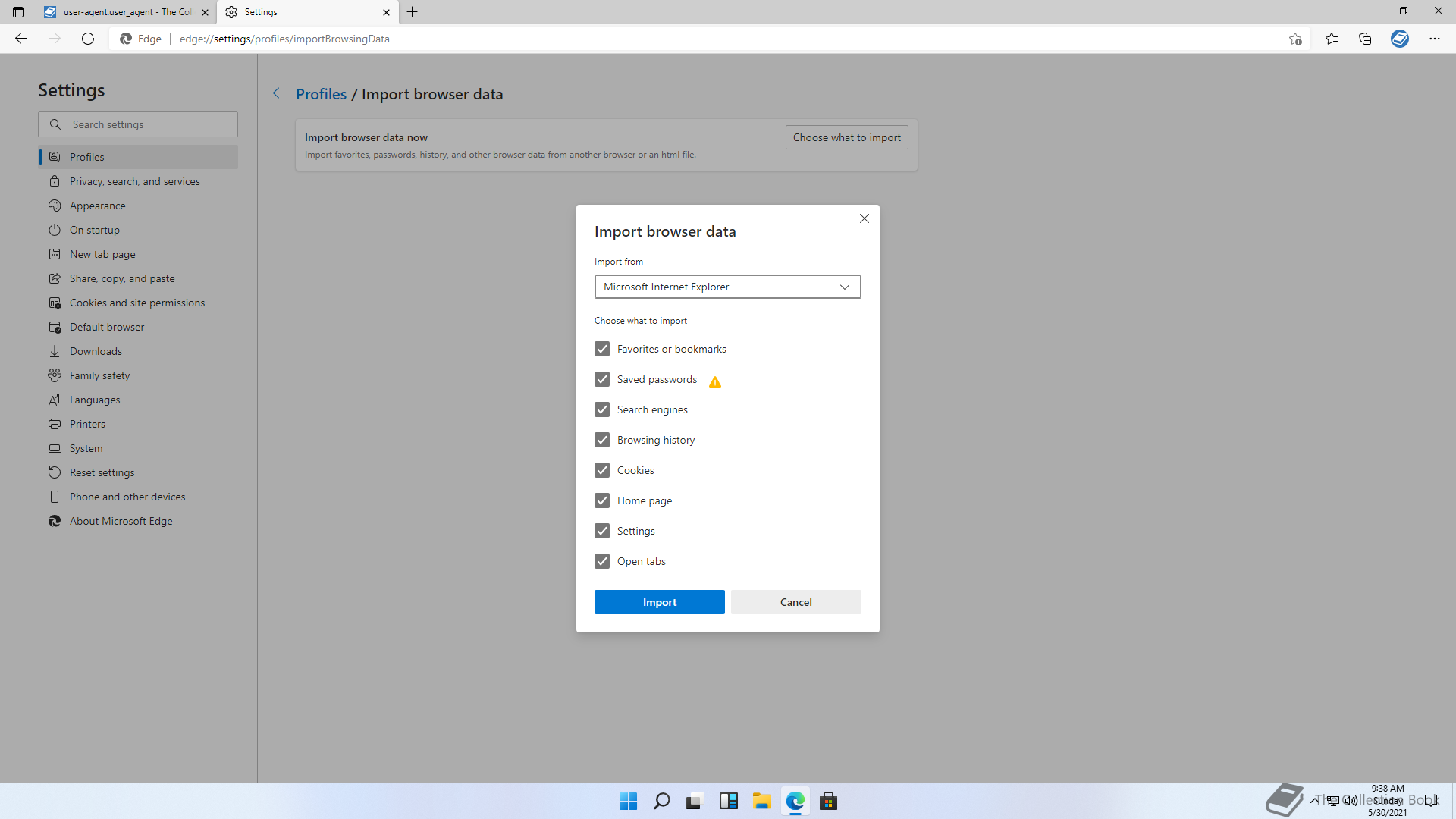Open Microsoft Store from the taskbar

point(828,801)
